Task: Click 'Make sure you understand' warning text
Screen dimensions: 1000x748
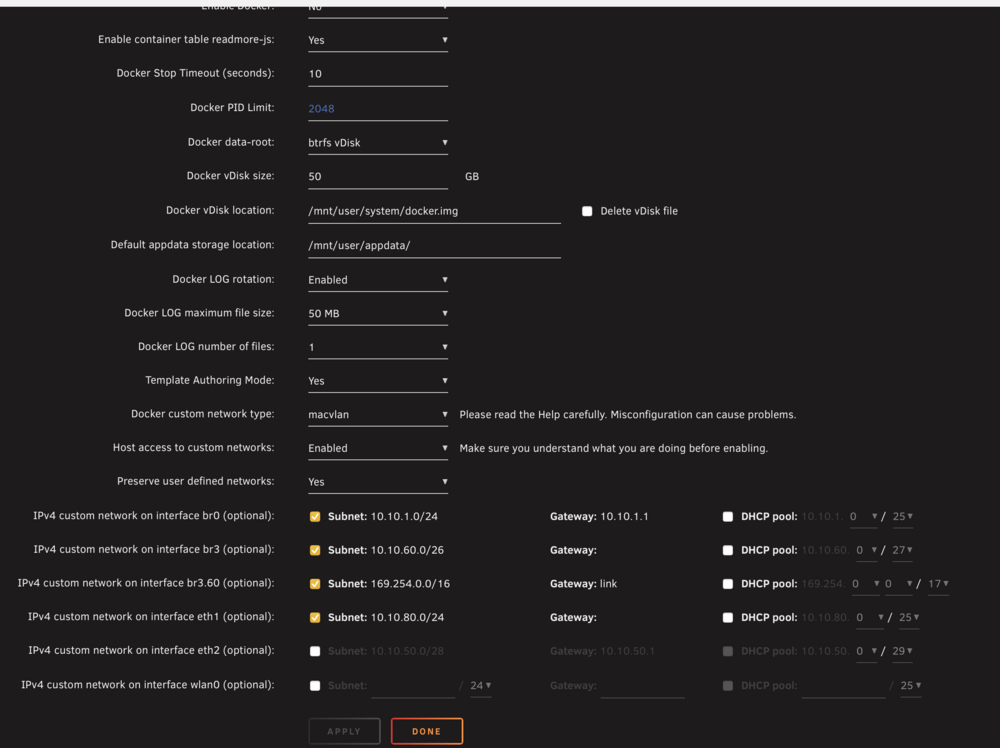Action: 614,448
